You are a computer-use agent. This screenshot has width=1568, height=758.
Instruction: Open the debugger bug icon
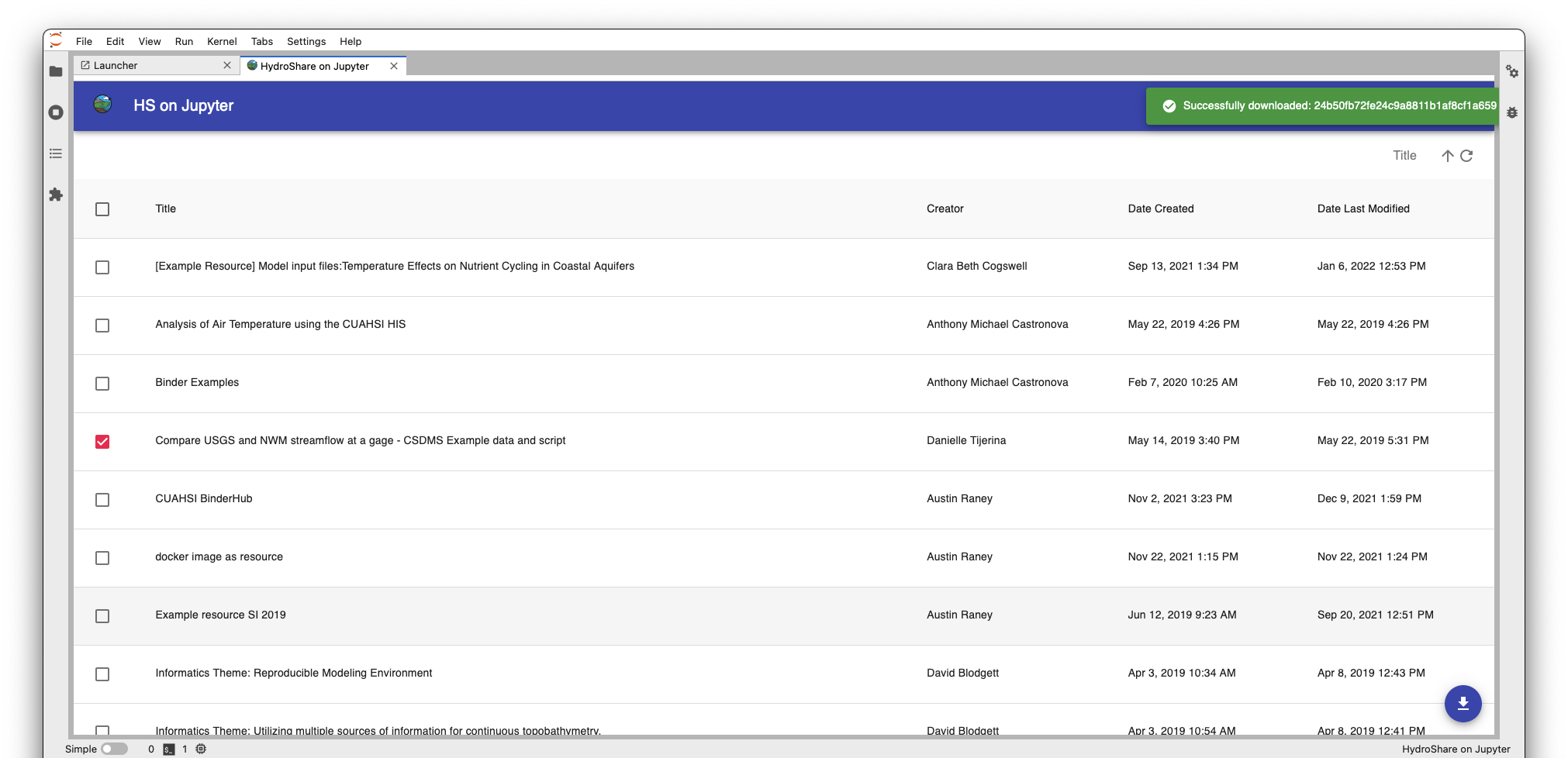pyautogui.click(x=1512, y=112)
